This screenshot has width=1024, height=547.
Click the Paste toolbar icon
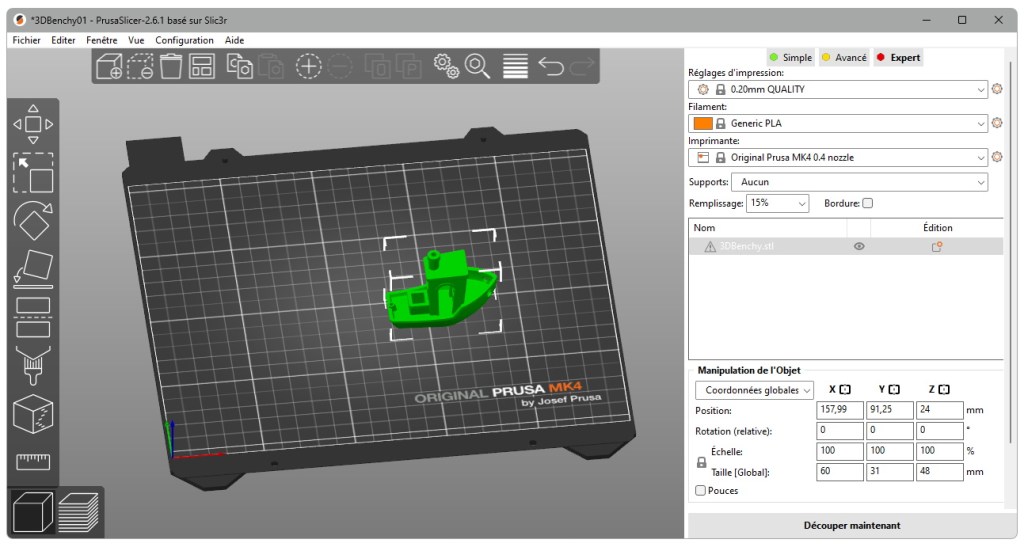(271, 67)
